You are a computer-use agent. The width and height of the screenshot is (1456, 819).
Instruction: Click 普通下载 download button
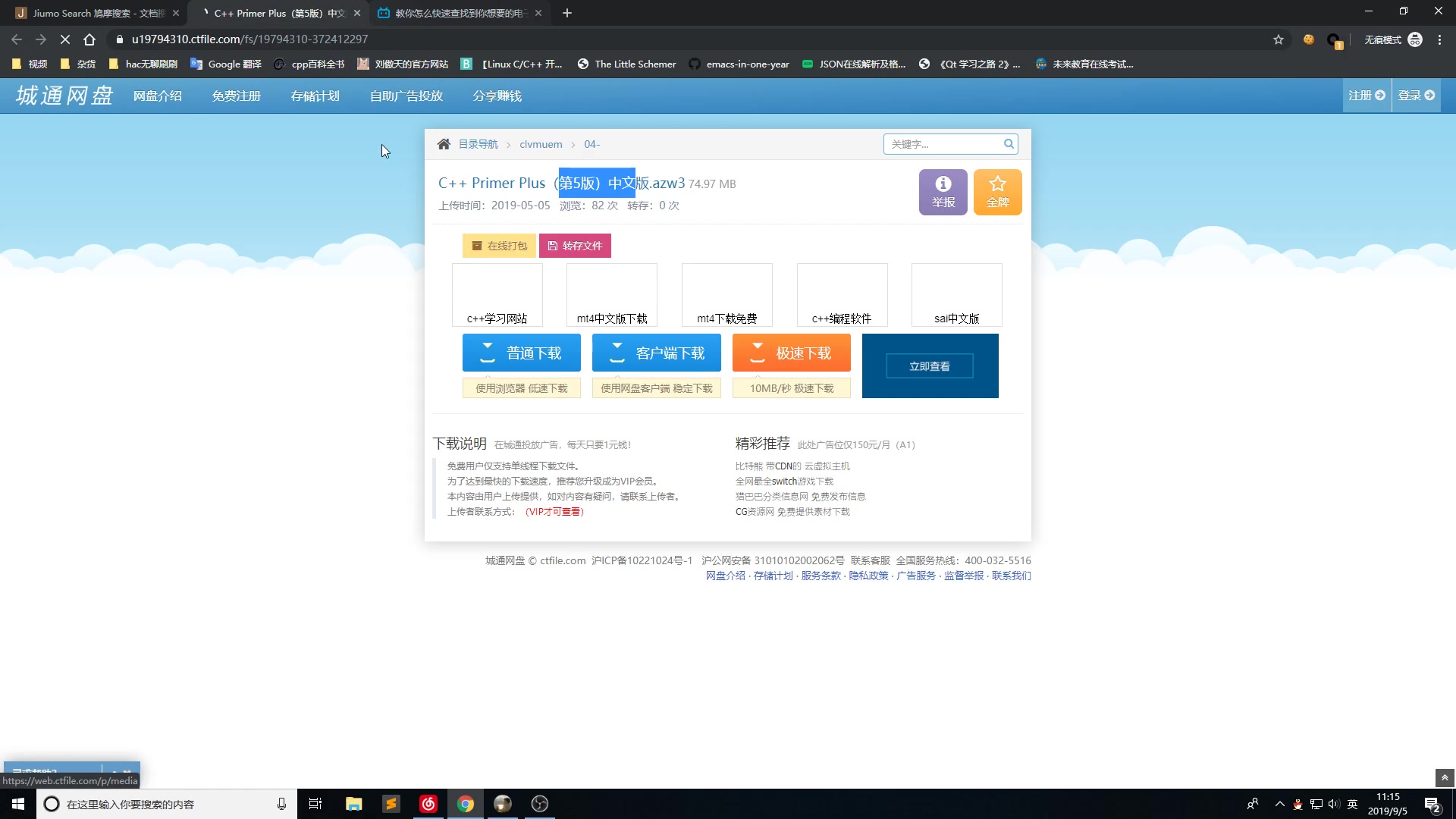tap(522, 353)
